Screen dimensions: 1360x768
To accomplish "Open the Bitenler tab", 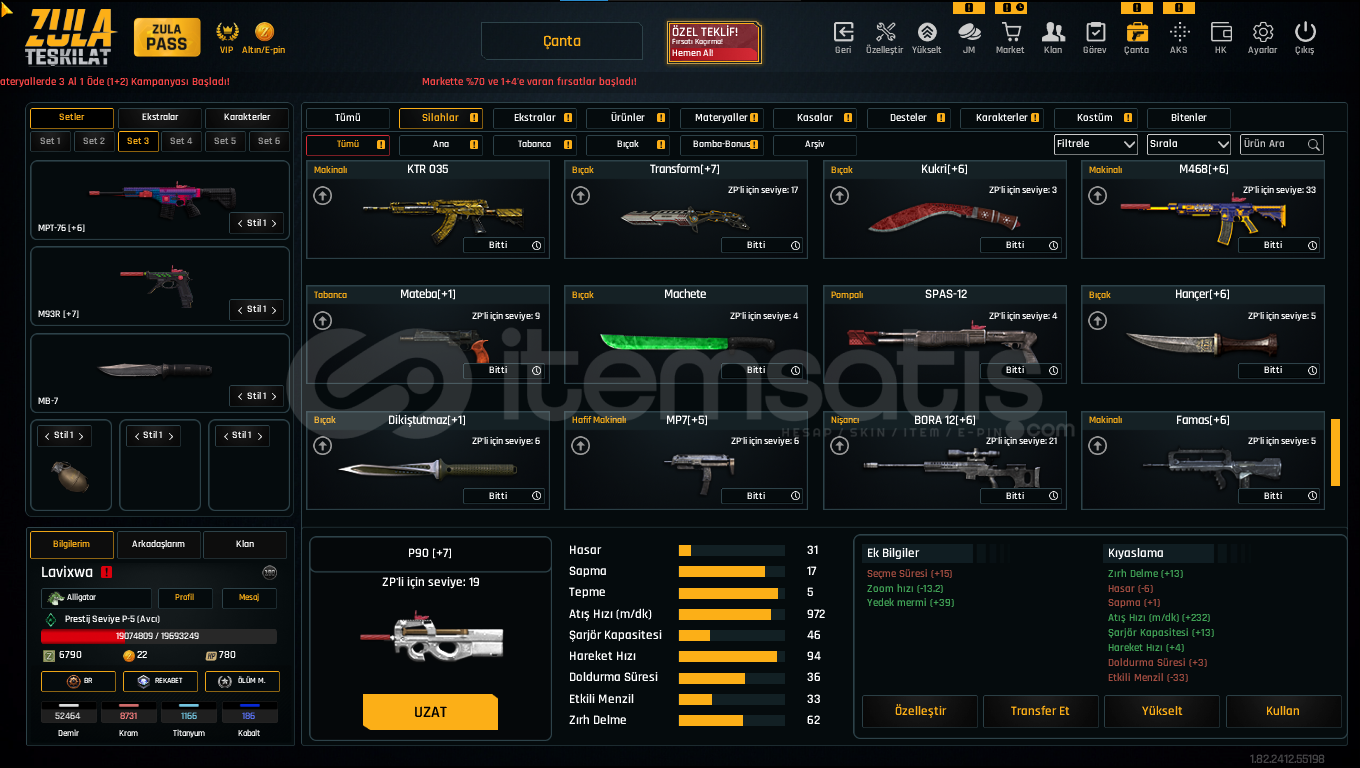I will pos(1188,118).
